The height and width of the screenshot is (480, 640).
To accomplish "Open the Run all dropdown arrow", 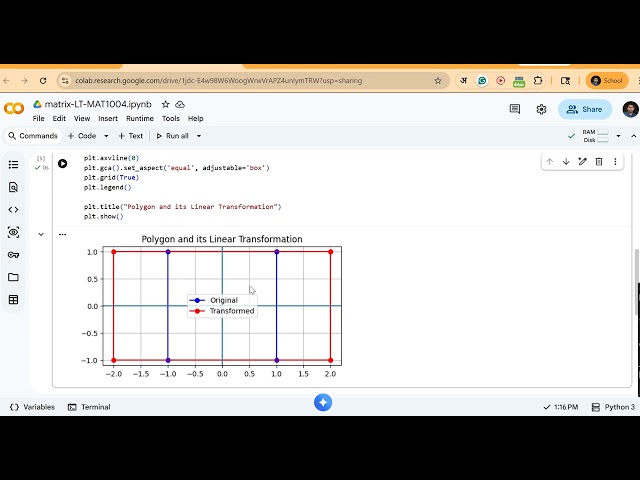I will [x=199, y=136].
